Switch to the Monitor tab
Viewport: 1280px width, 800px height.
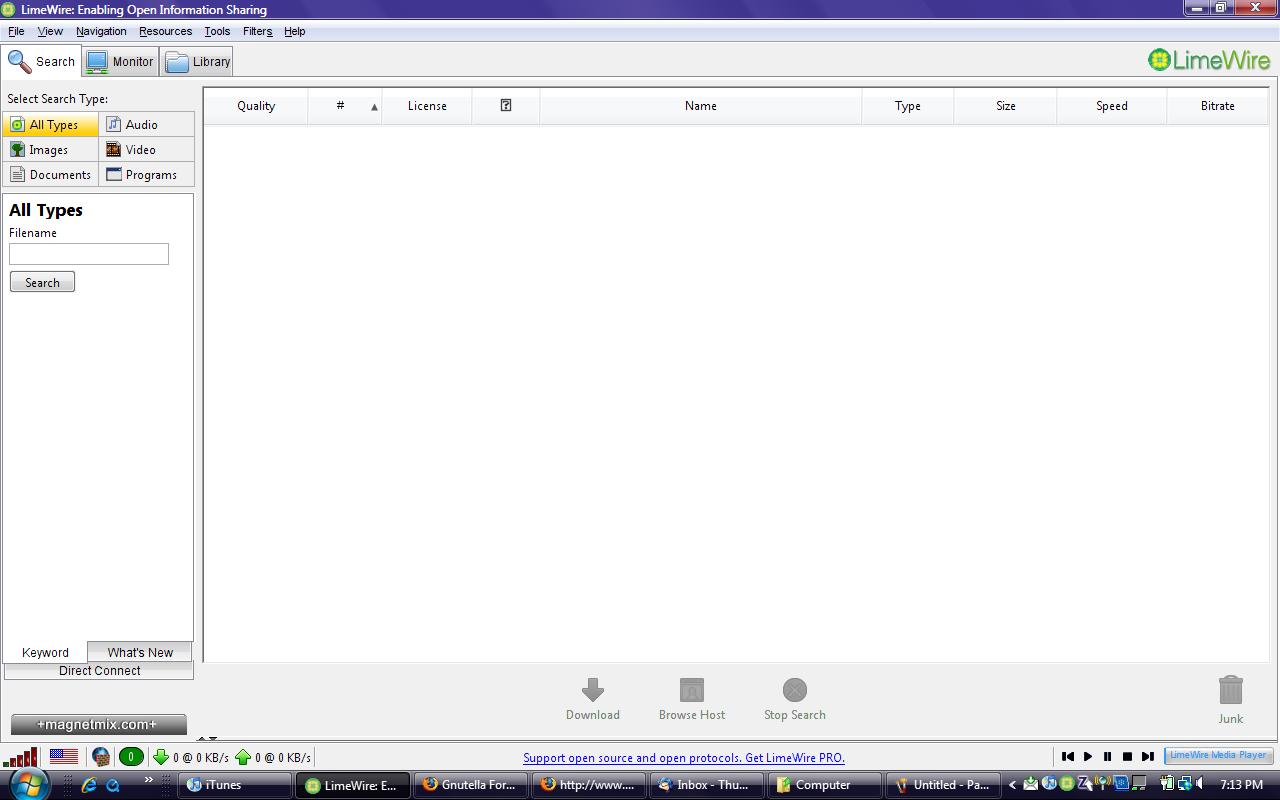point(119,61)
